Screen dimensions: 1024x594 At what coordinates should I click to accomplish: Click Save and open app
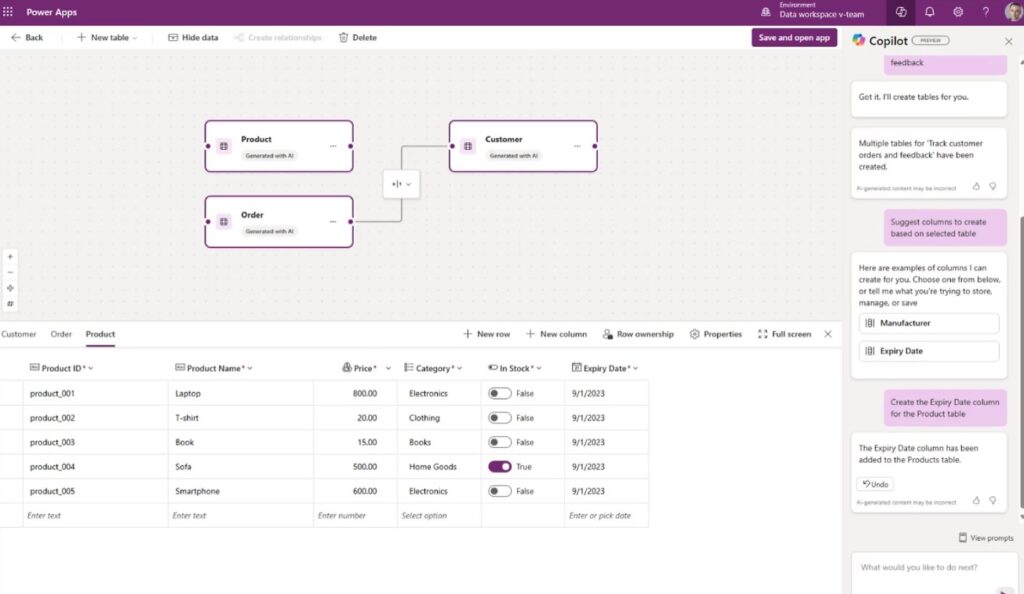(794, 38)
